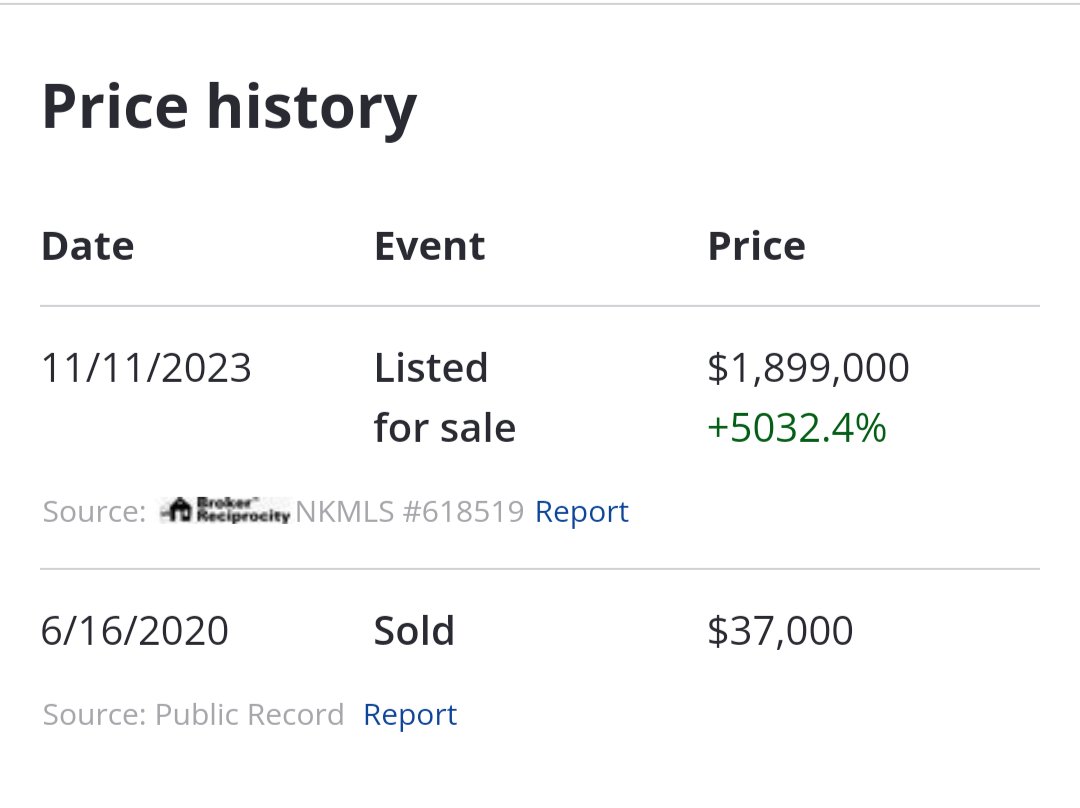Click the $37,000 sold price

780,631
